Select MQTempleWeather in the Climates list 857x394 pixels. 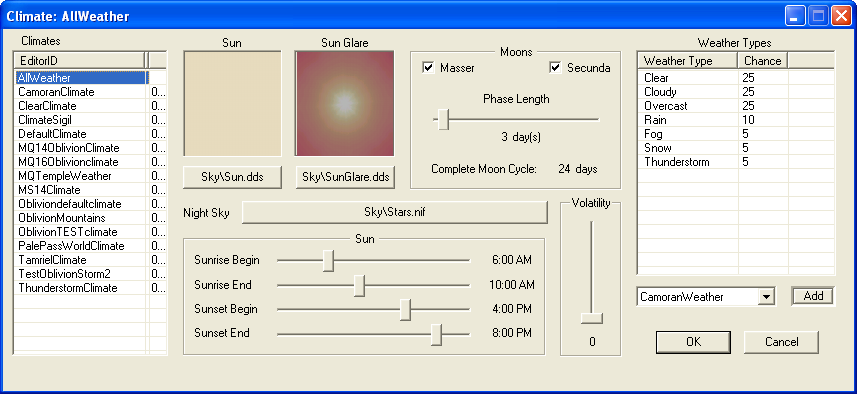pyautogui.click(x=90, y=176)
